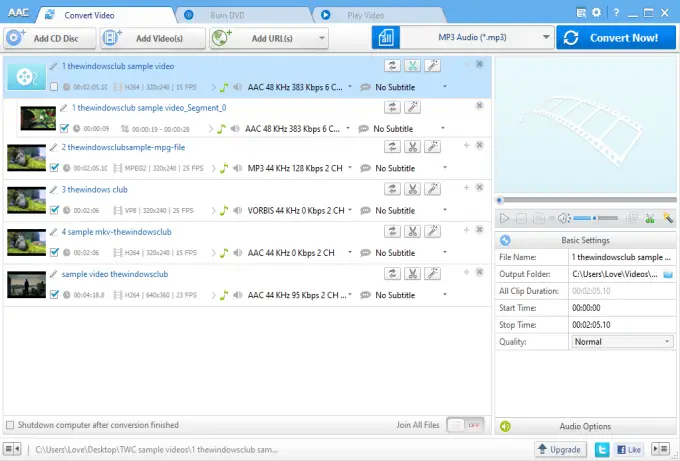Click pencil icon beside sample video thewindowsclub
Viewport: 680px width, 461px height.
pos(53,274)
